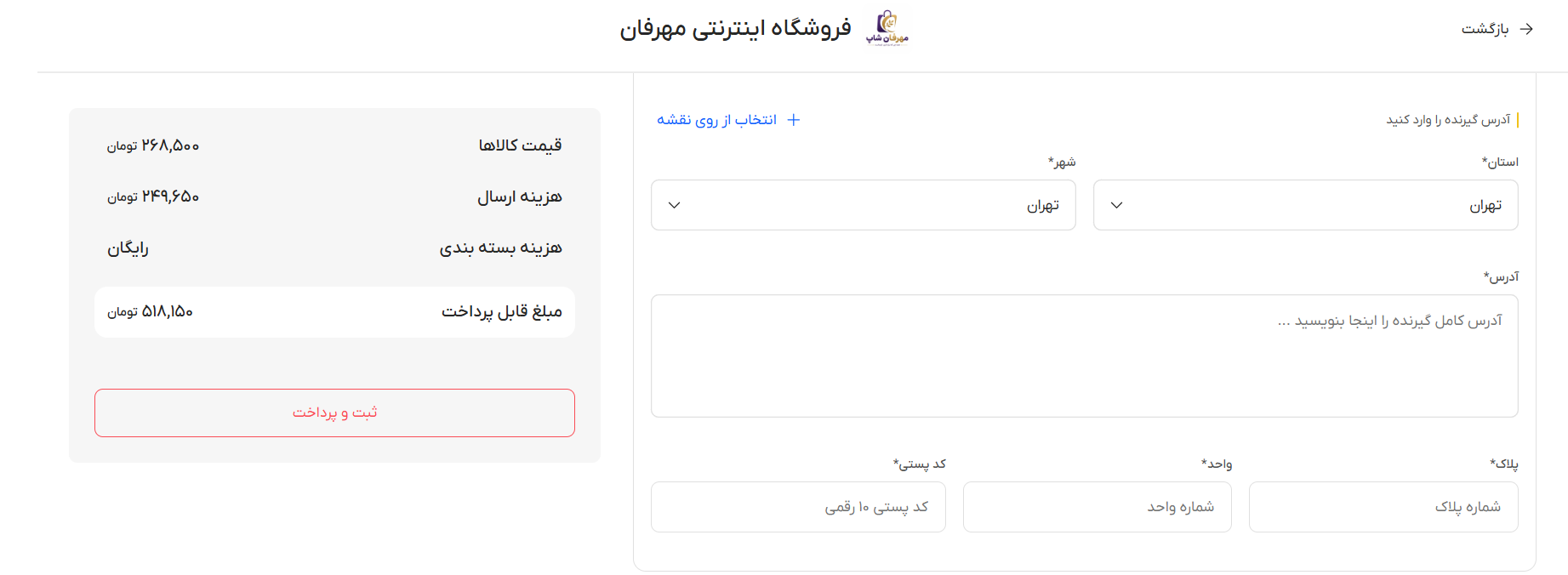Click the هزینه بسته بندی packaging row

click(x=334, y=248)
